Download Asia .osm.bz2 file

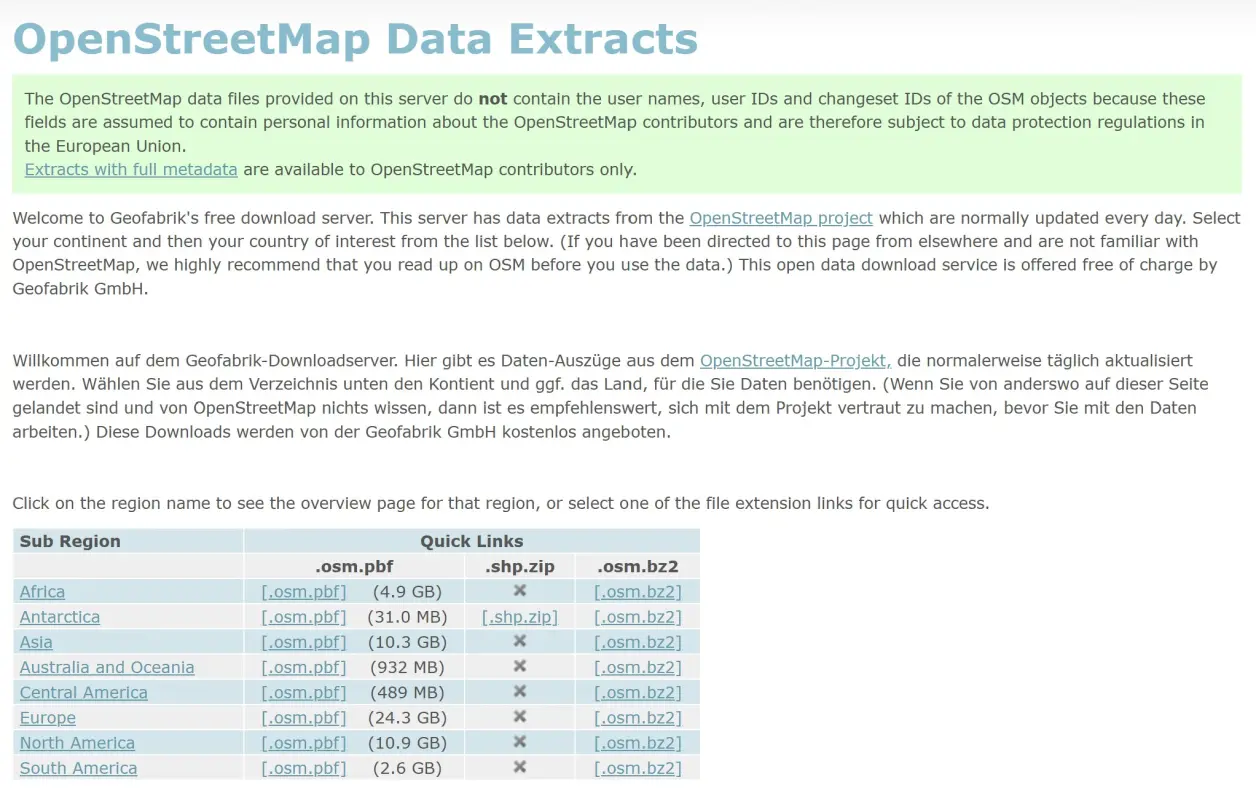pyautogui.click(x=638, y=642)
